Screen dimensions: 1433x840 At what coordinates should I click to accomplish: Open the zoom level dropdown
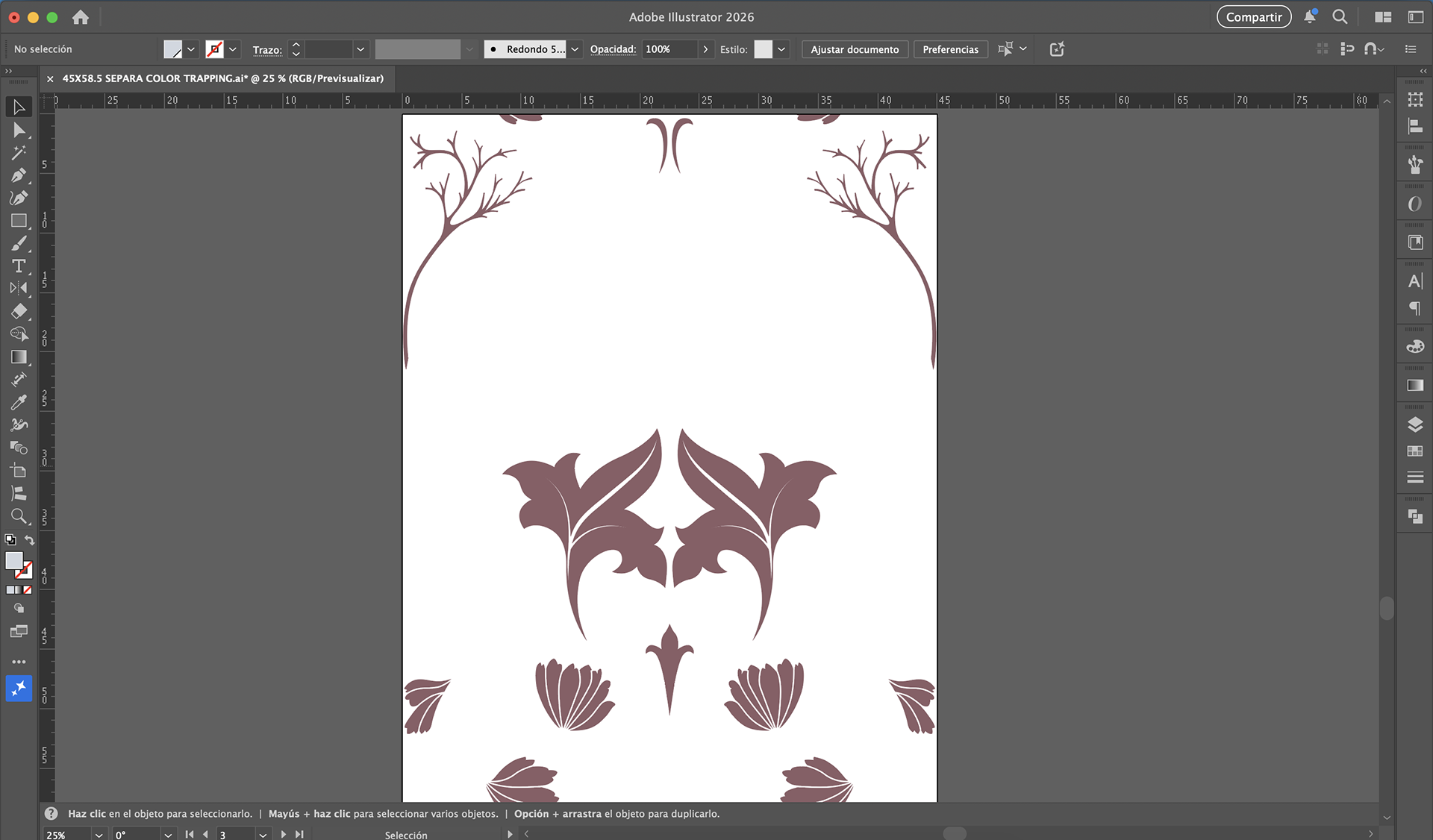(x=99, y=835)
